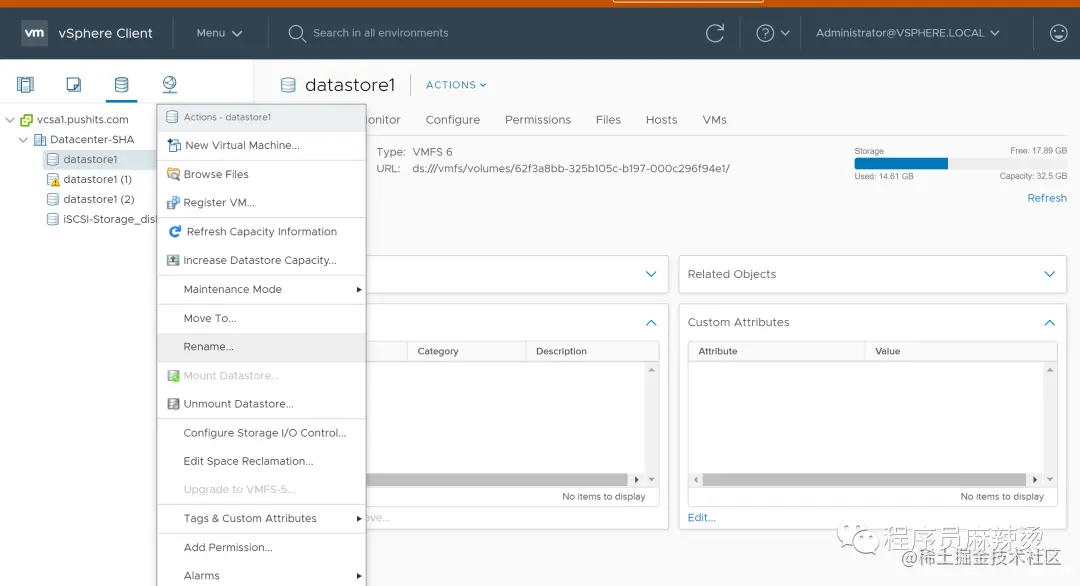Viewport: 1080px width, 586px height.
Task: Switch to the VMs tab
Action: [714, 120]
